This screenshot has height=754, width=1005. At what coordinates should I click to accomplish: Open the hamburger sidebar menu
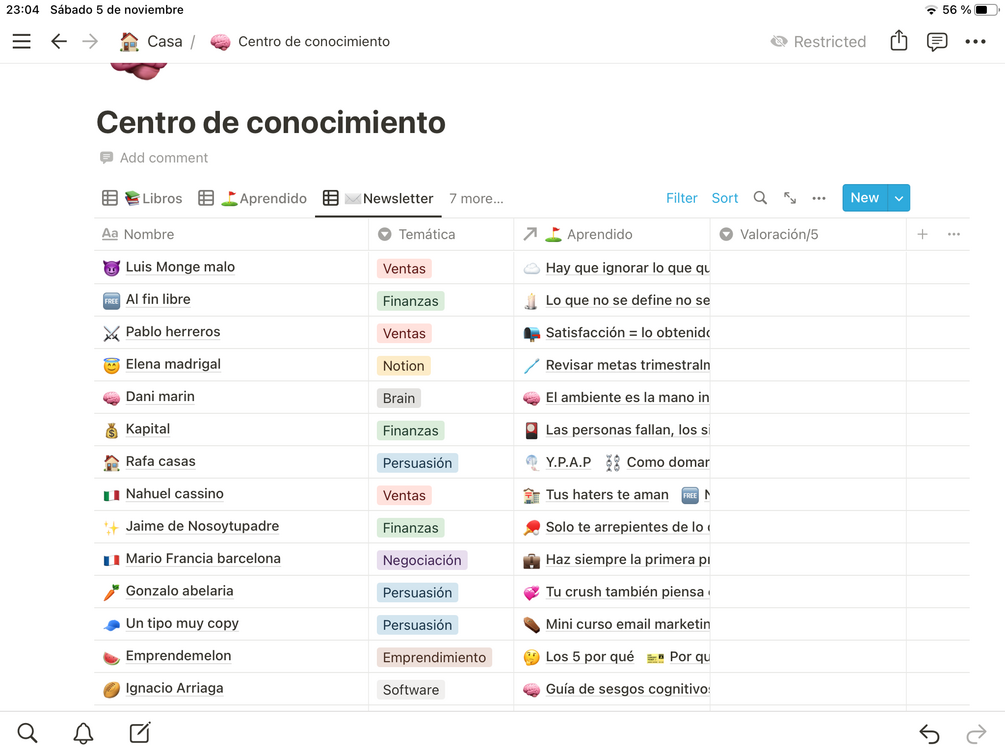click(x=22, y=42)
